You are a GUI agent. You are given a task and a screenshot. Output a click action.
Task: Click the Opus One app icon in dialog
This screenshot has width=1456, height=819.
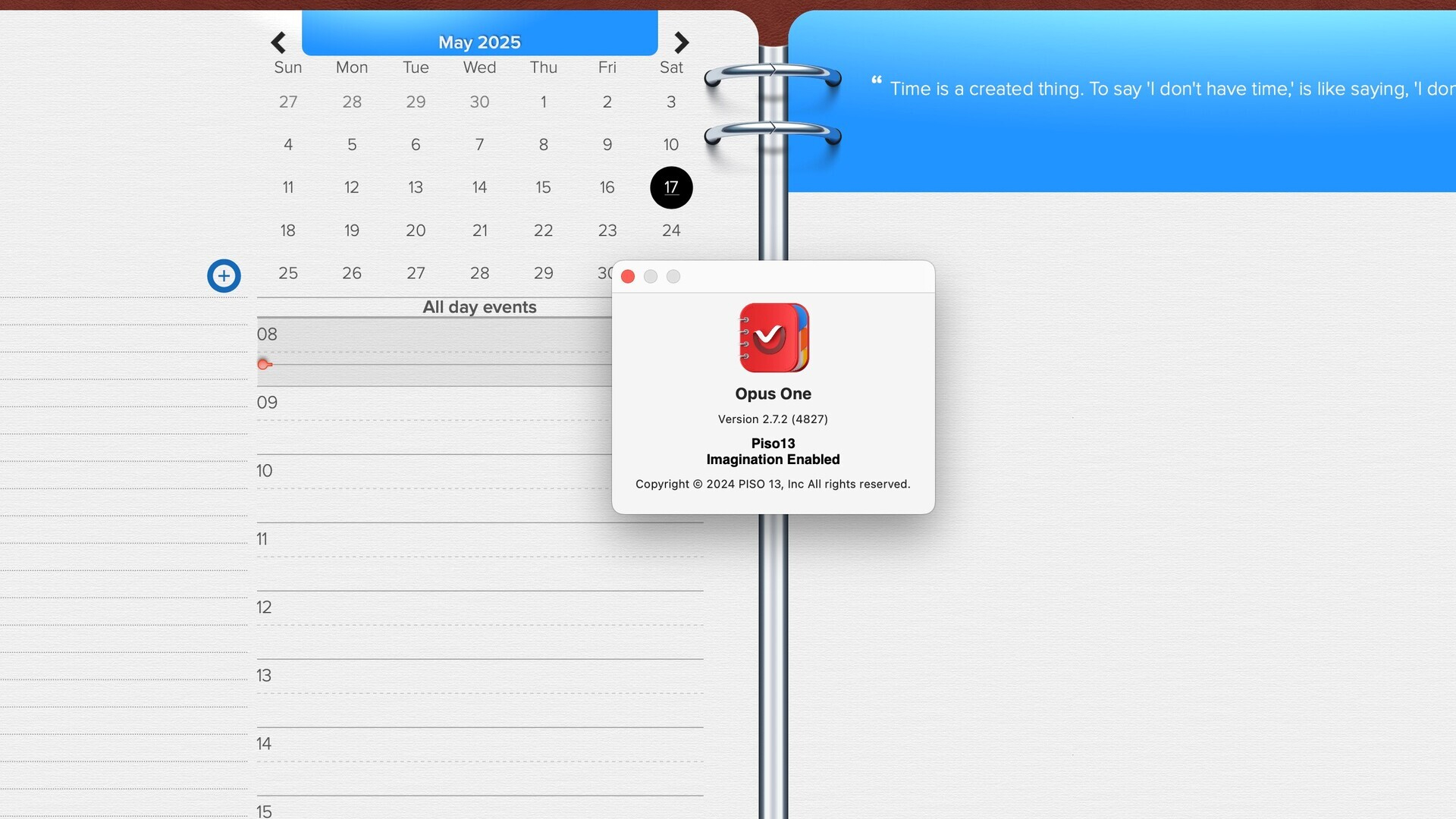click(773, 337)
